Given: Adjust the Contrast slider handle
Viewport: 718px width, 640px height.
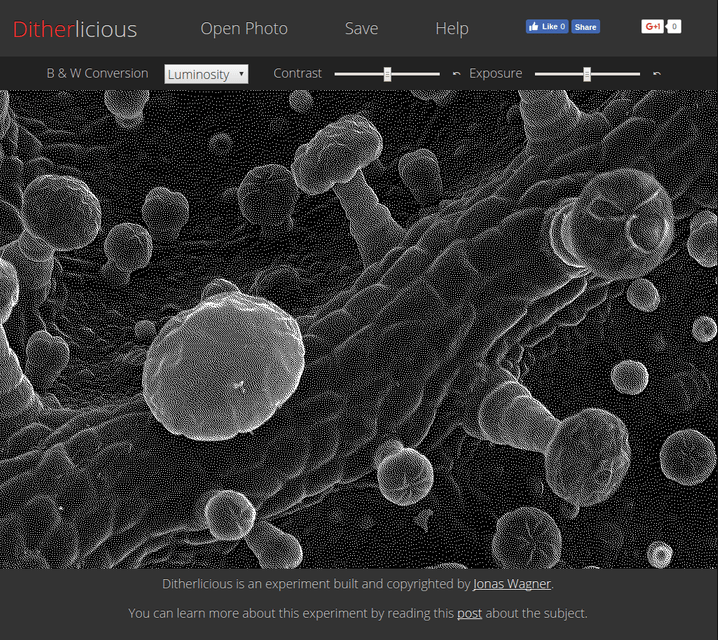Looking at the screenshot, I should click(387, 74).
